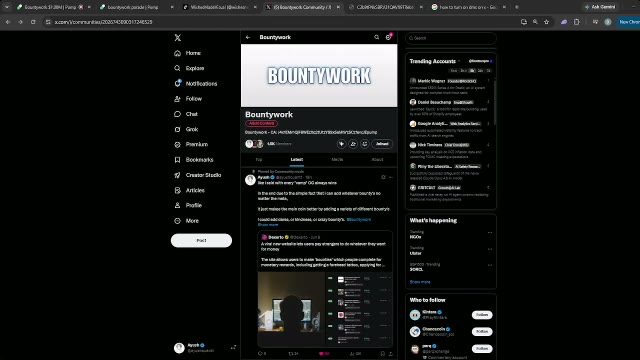This screenshot has height=360, width=640.
Task: Open Ayush's avatar on the pinned post
Action: tap(250, 180)
